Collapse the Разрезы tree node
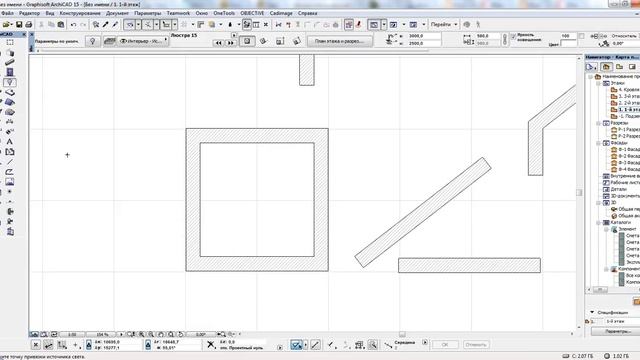Image resolution: width=640 pixels, height=360 pixels. click(598, 123)
